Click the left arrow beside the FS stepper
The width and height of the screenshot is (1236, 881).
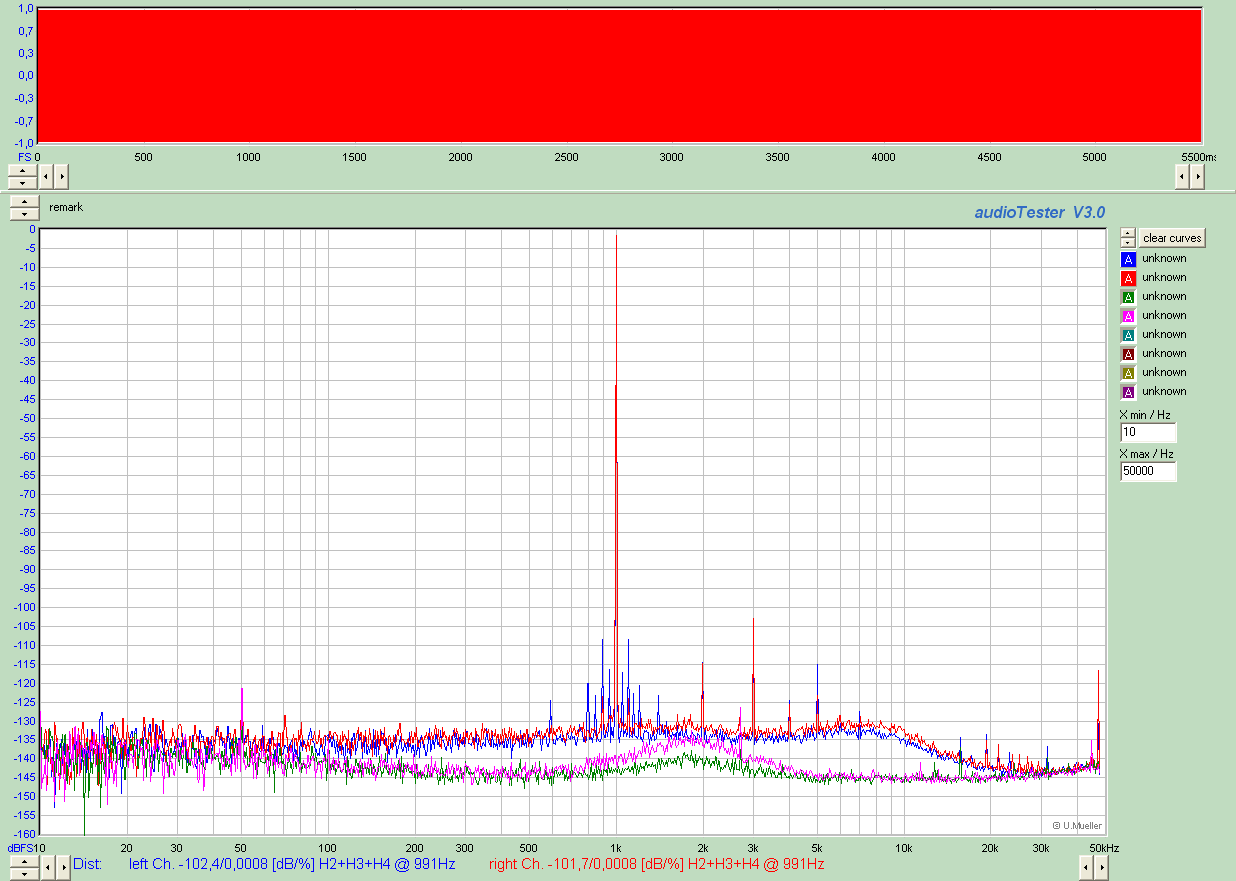(46, 177)
